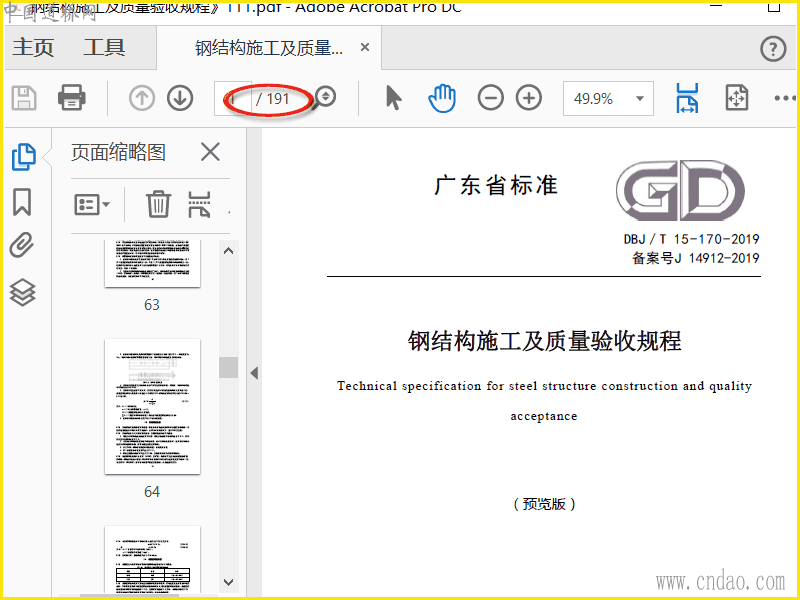The height and width of the screenshot is (600, 800).
Task: Click the 备案号J 14912-2019 text
Action: 696,258
